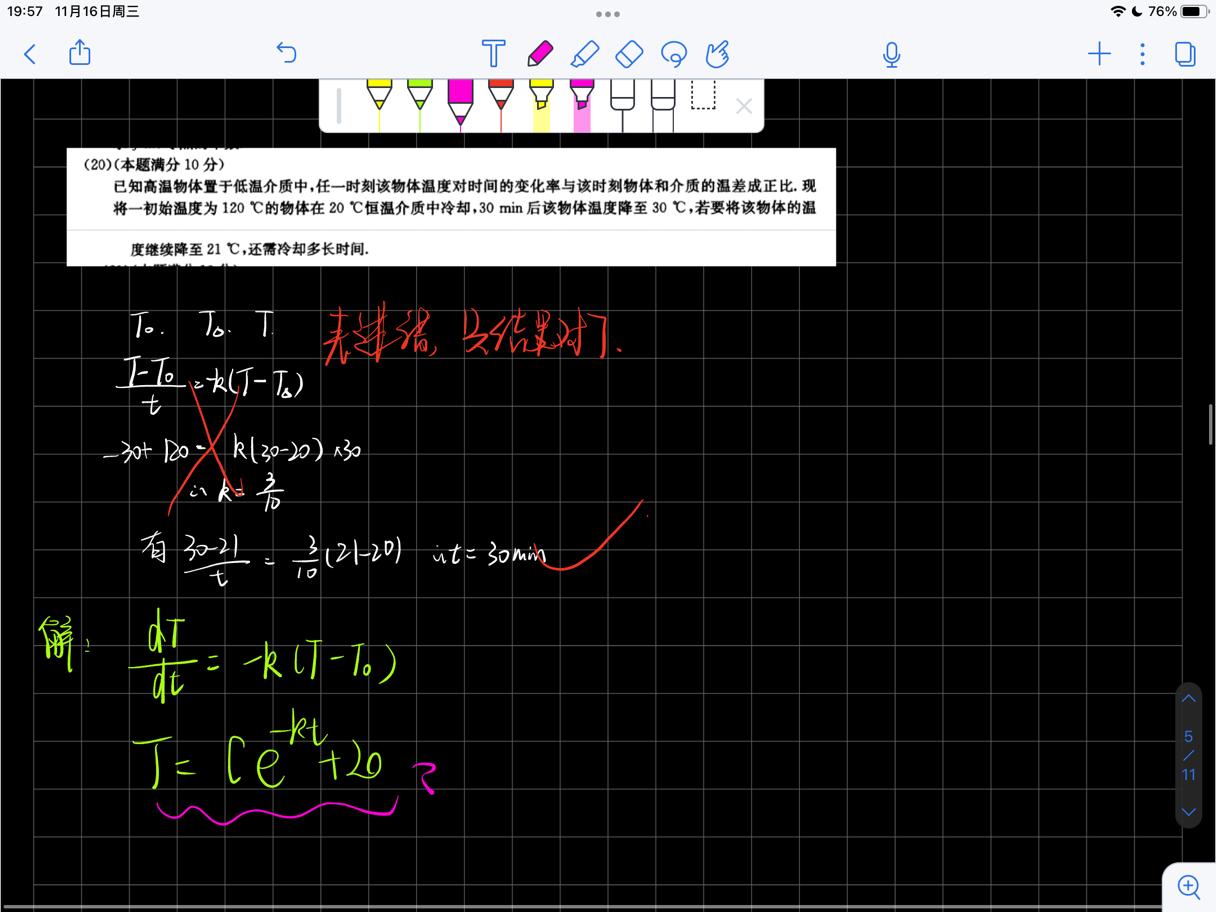Navigate back with the left chevron
Screen dimensions: 1216x912
[x=29, y=53]
